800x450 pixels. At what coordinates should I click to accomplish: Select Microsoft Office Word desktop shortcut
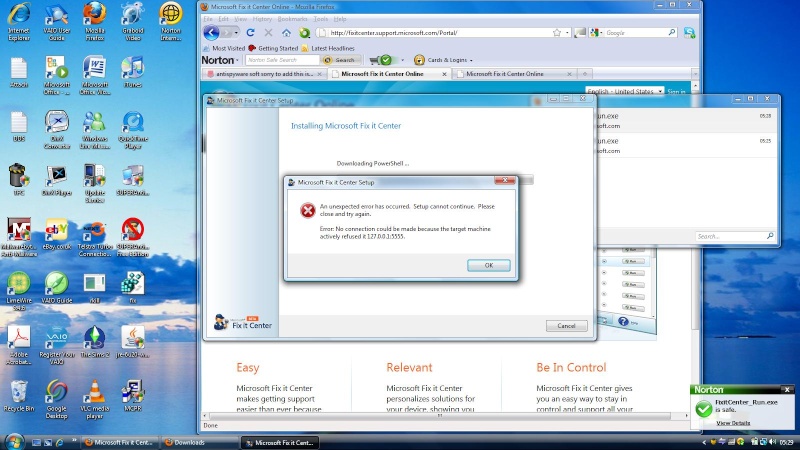coord(94,76)
